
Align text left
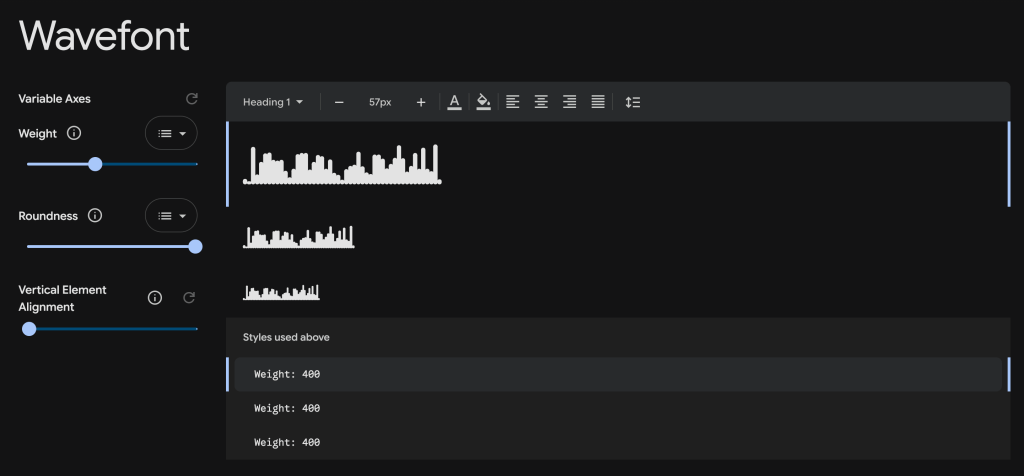pyautogui.click(x=513, y=102)
